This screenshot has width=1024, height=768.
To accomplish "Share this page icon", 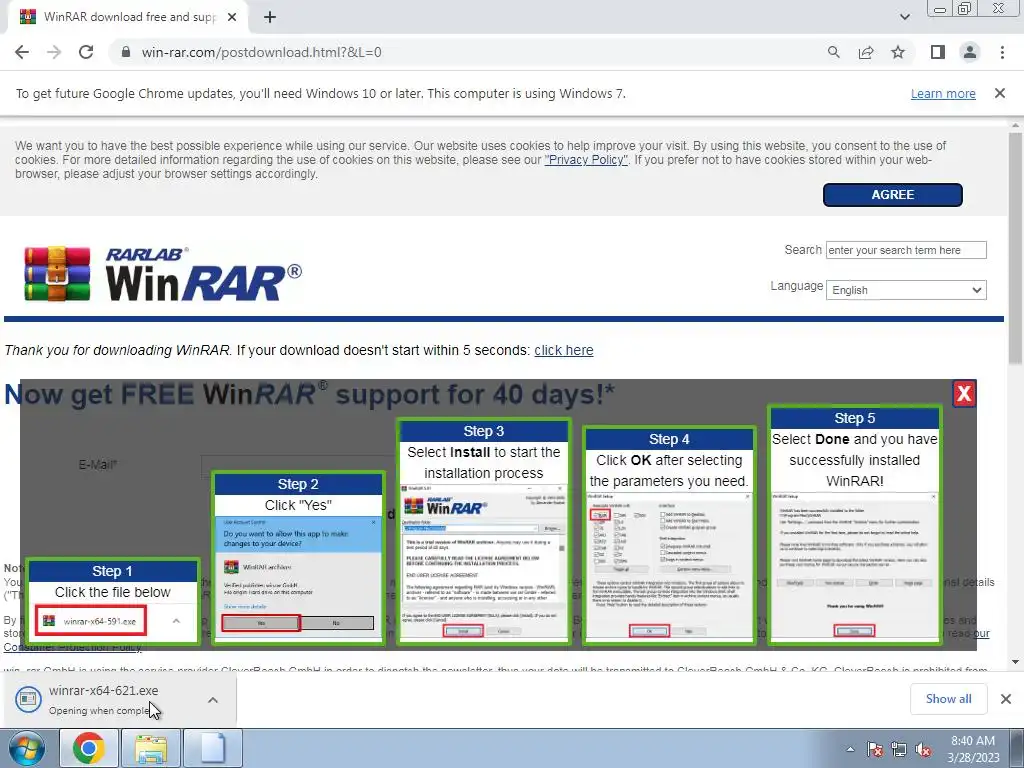I will (866, 52).
